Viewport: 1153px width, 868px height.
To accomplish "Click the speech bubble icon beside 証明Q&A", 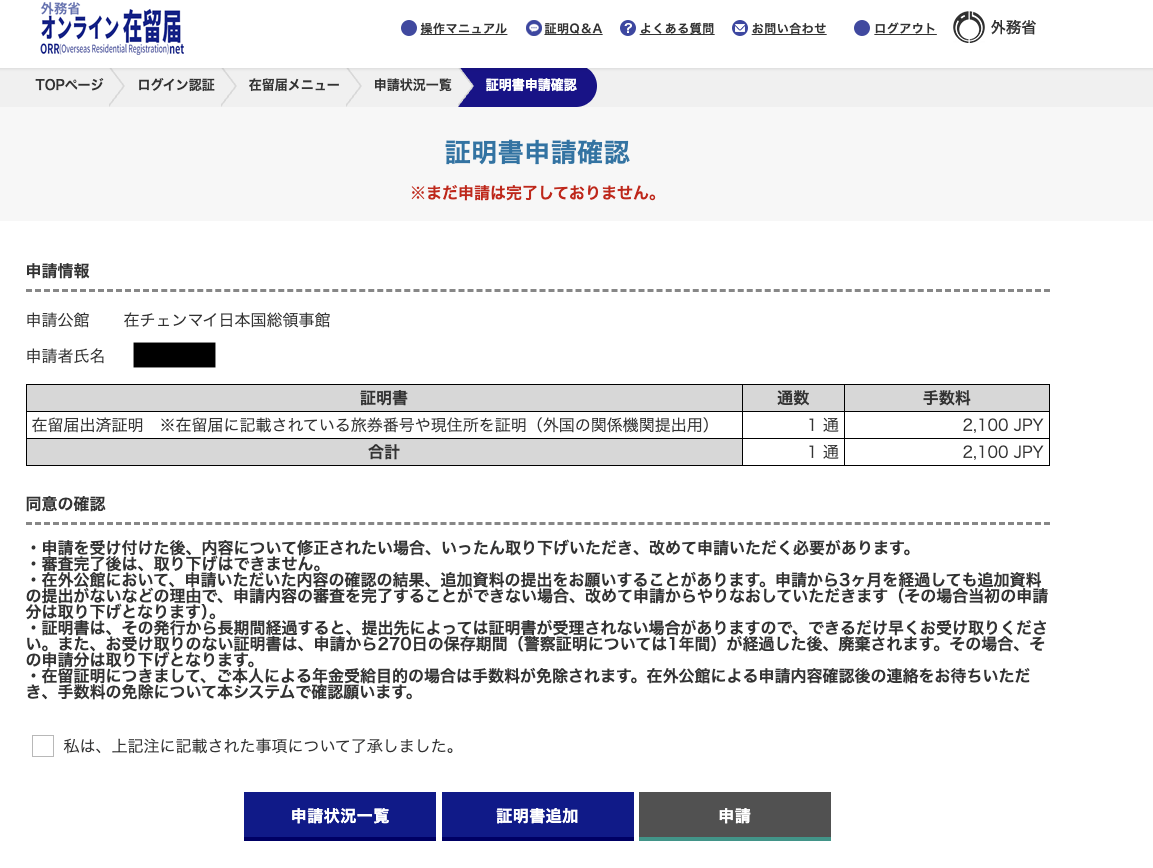I will click(x=534, y=29).
